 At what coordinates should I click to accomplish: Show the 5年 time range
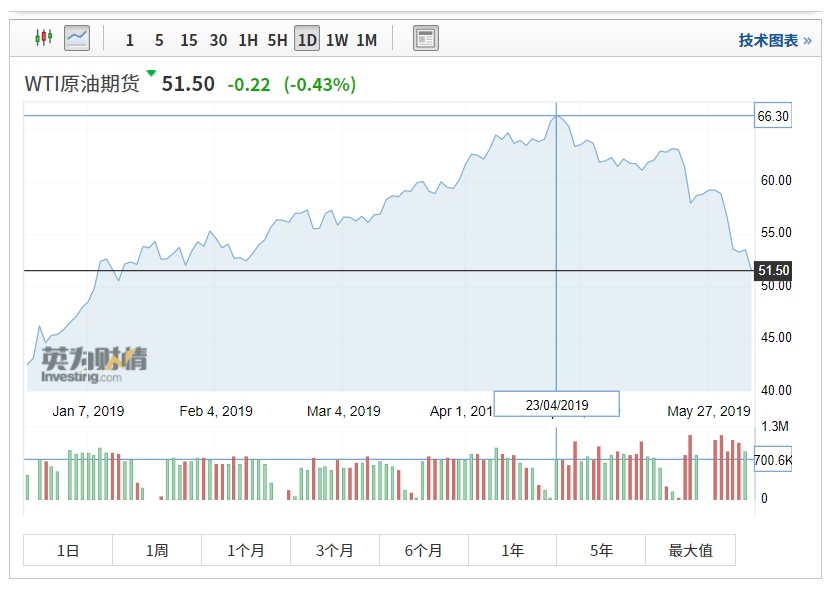tap(601, 550)
